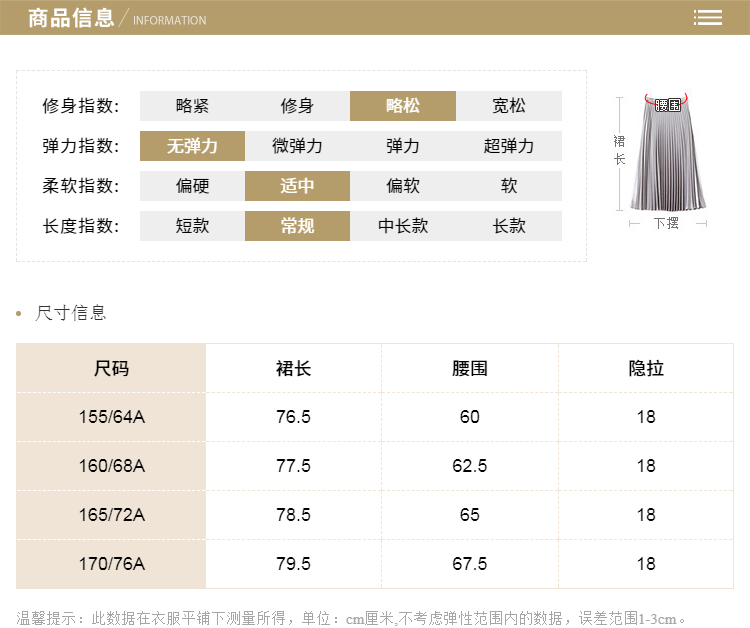Select the 略紧 fit option
Image resolution: width=750 pixels, height=628 pixels.
pyautogui.click(x=192, y=106)
